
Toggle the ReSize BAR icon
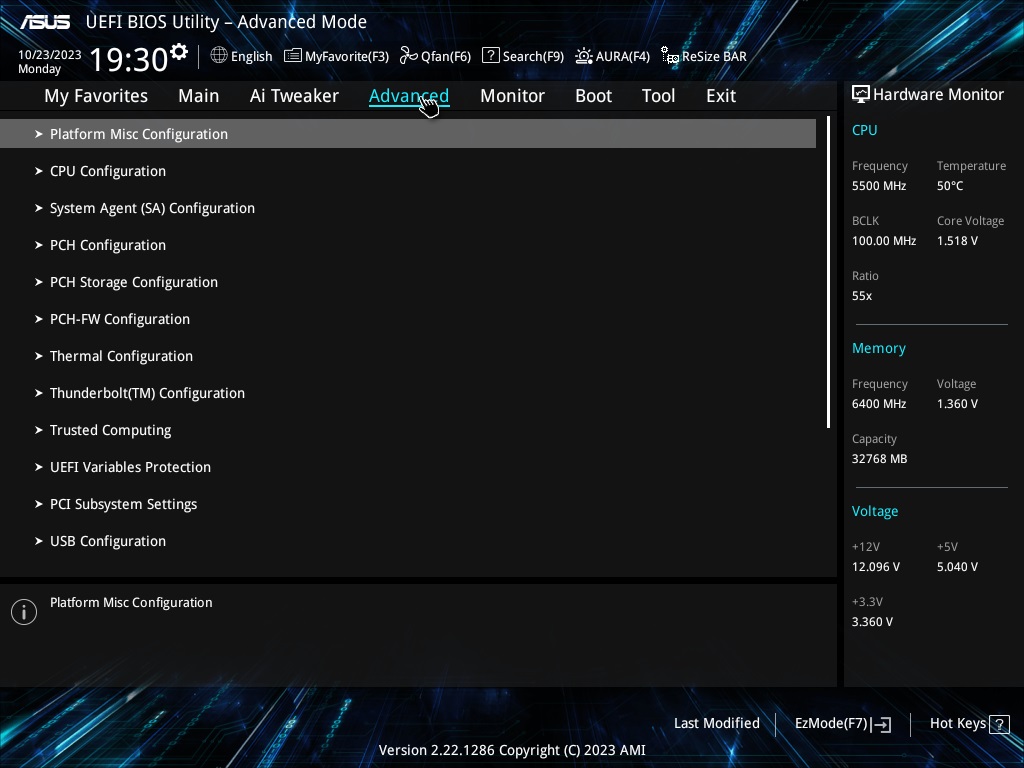(x=670, y=56)
